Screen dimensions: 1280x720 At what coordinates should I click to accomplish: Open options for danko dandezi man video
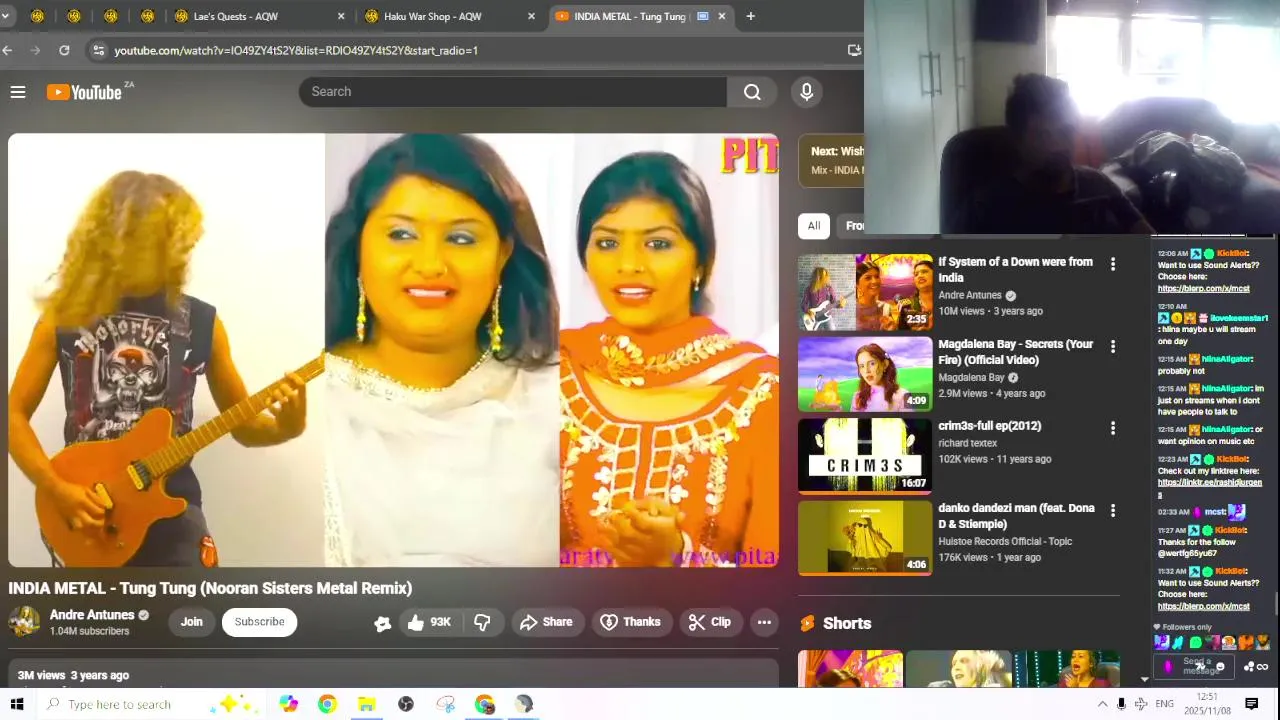click(1112, 510)
